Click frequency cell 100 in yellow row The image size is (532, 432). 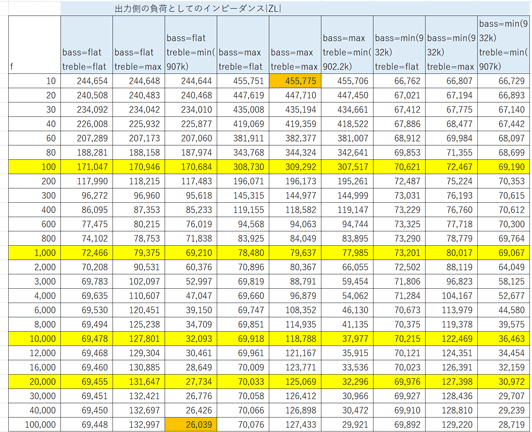pyautogui.click(x=35, y=167)
